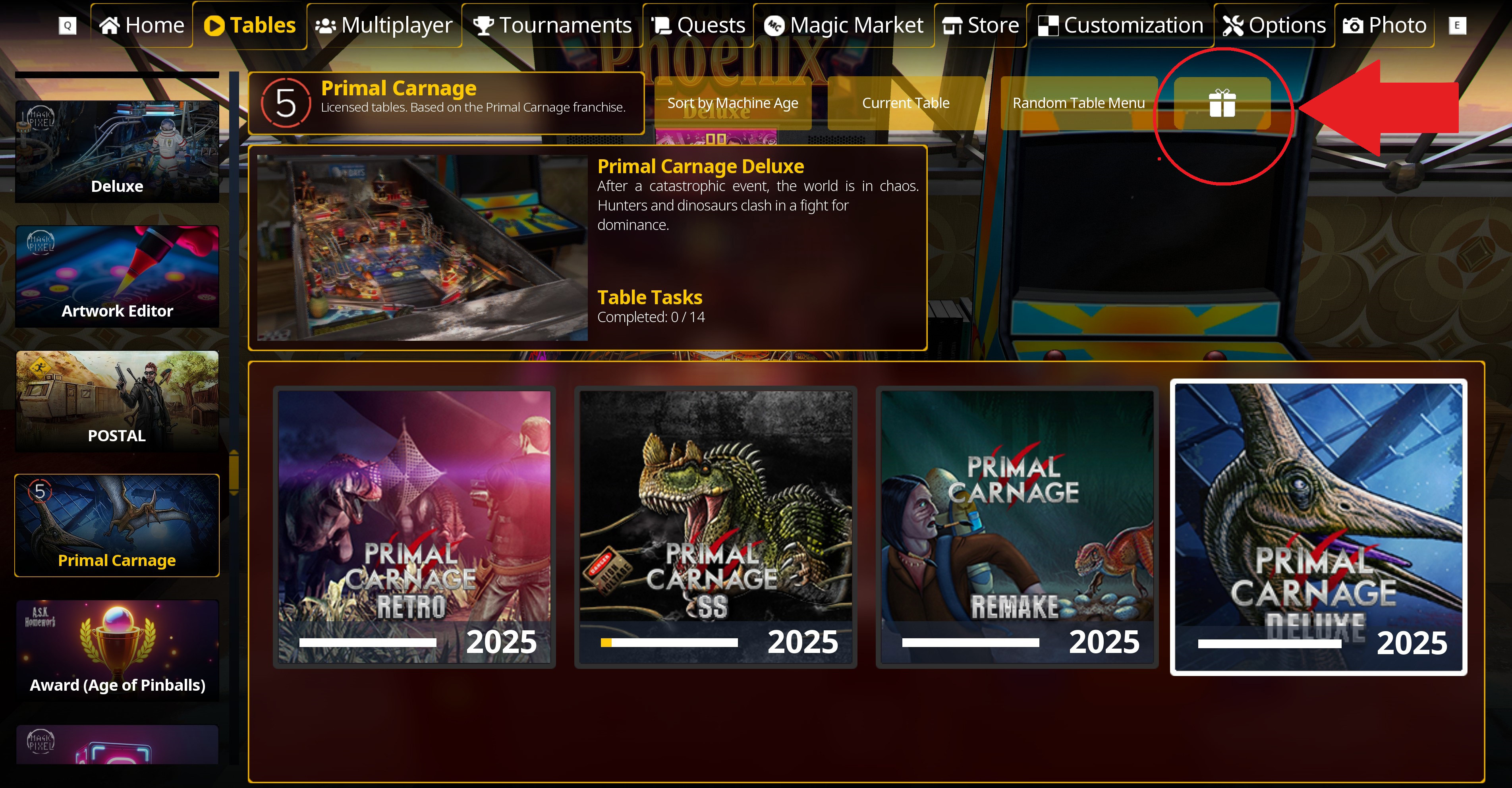Open the Quests tab
Screen dimensions: 1512x788
(699, 25)
